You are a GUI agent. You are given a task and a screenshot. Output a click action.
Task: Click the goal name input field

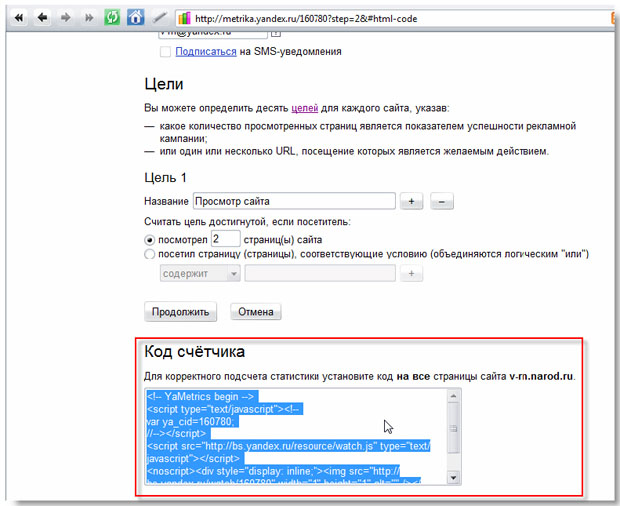click(x=293, y=202)
